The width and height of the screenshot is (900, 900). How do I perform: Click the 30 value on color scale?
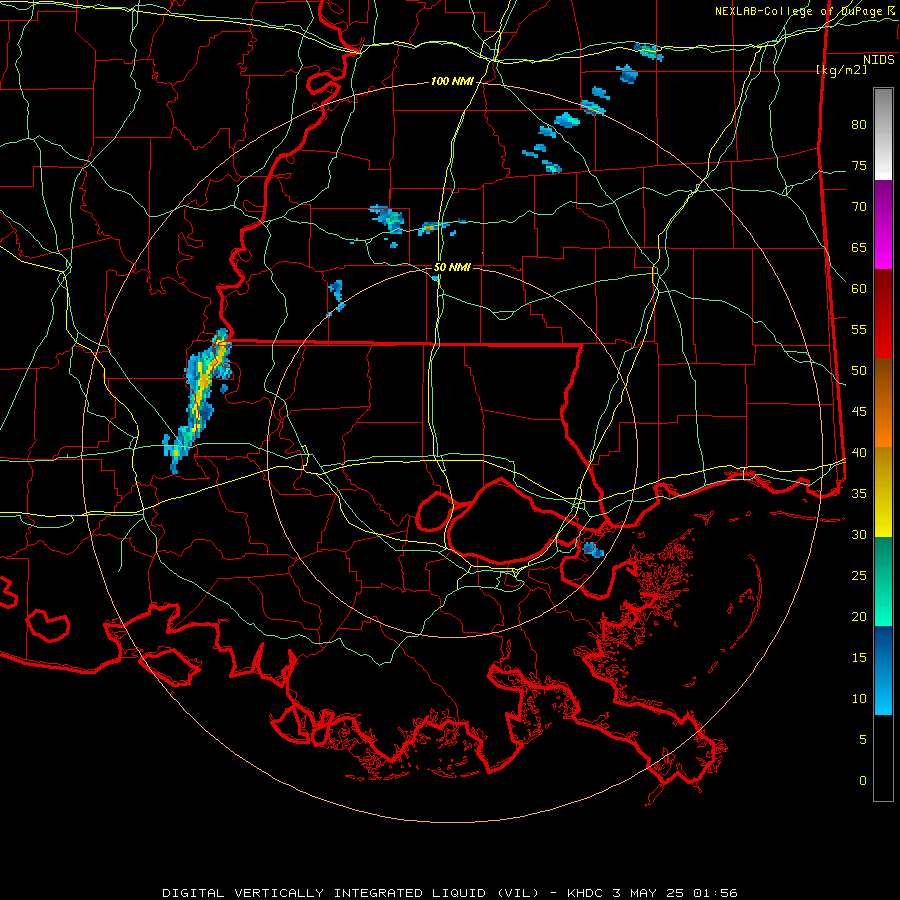tap(859, 534)
